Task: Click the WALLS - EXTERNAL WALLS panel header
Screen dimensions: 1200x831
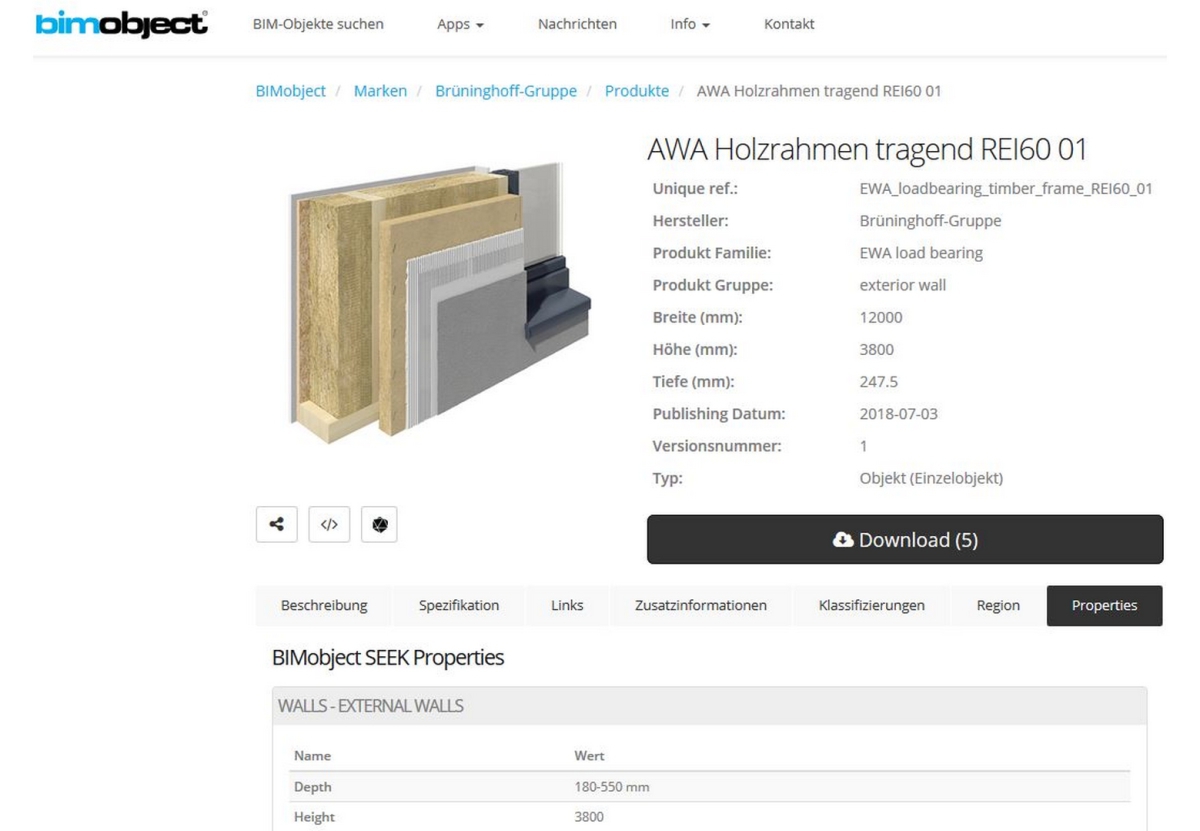Action: tap(709, 706)
